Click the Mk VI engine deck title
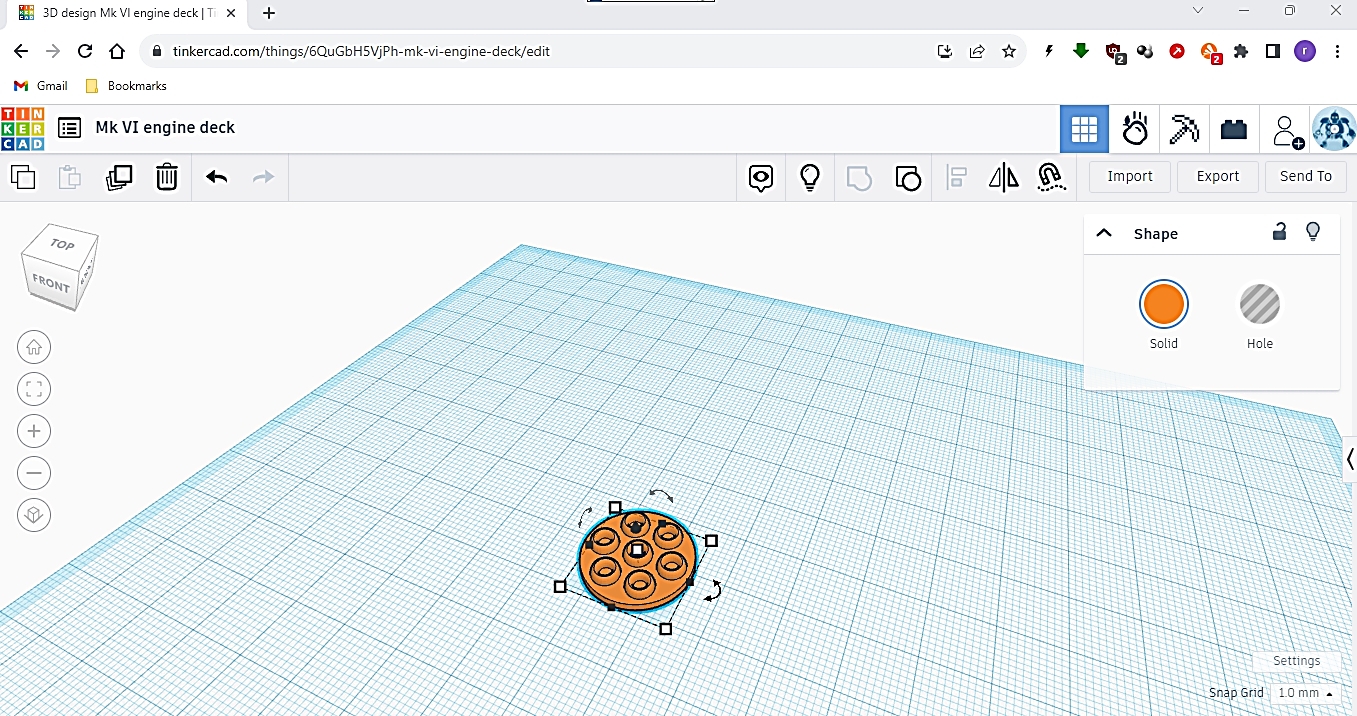Image resolution: width=1357 pixels, height=716 pixels. 165,127
